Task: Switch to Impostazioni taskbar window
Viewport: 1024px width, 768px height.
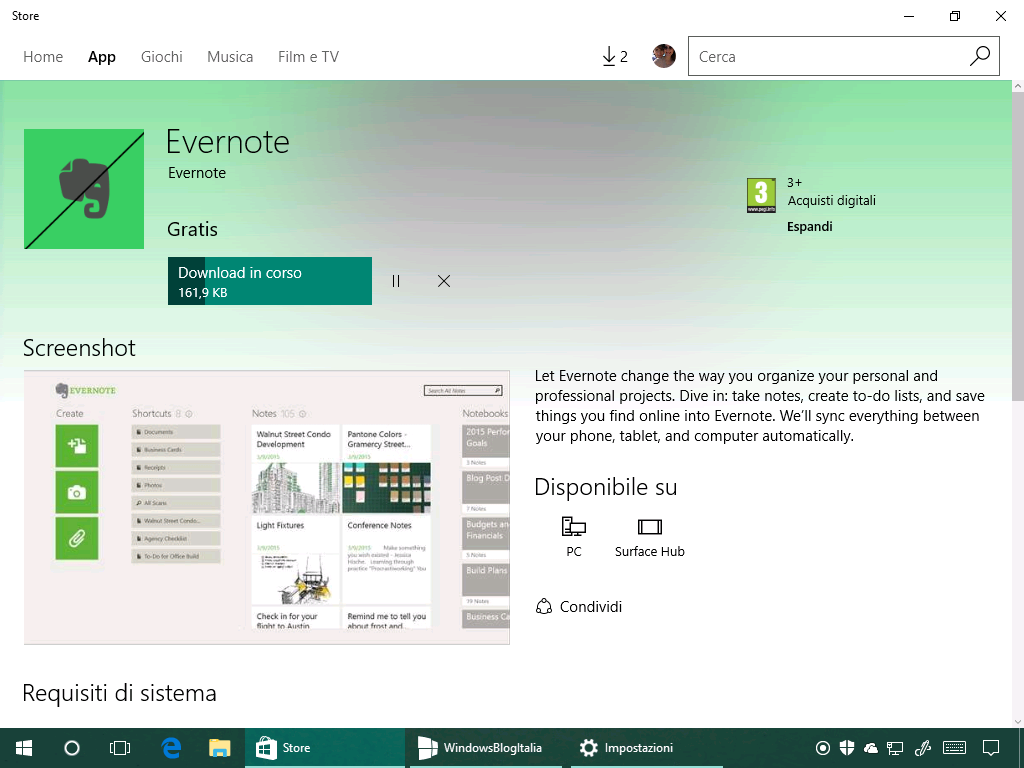Action: tap(647, 748)
